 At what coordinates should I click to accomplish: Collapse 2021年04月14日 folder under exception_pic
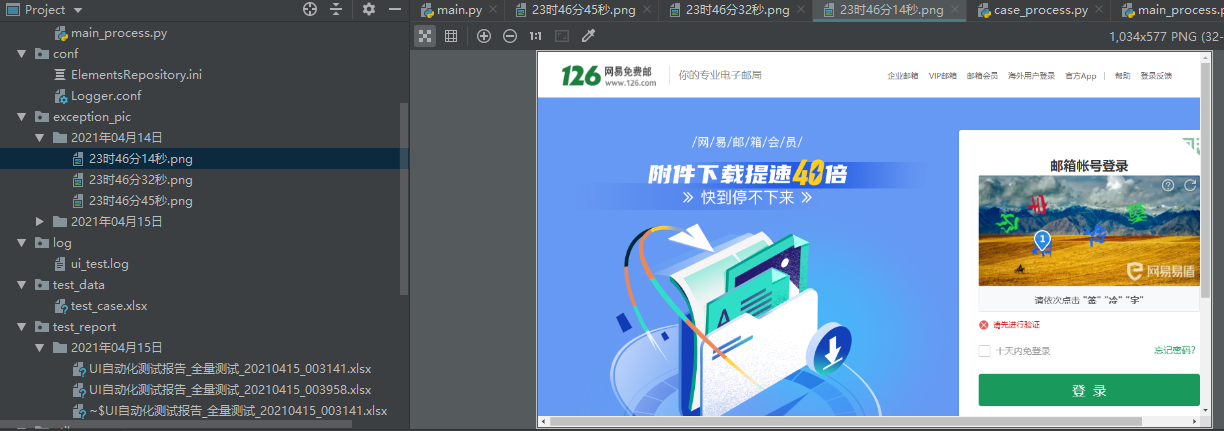40,138
